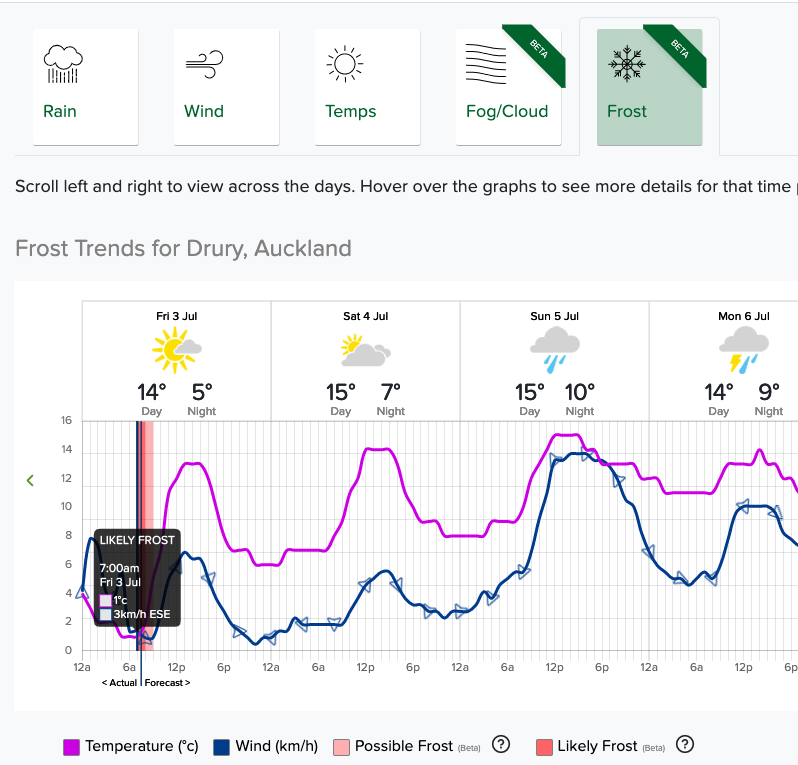Open help for Likely Frost legend
Viewport: 798px width, 765px height.
(x=685, y=744)
